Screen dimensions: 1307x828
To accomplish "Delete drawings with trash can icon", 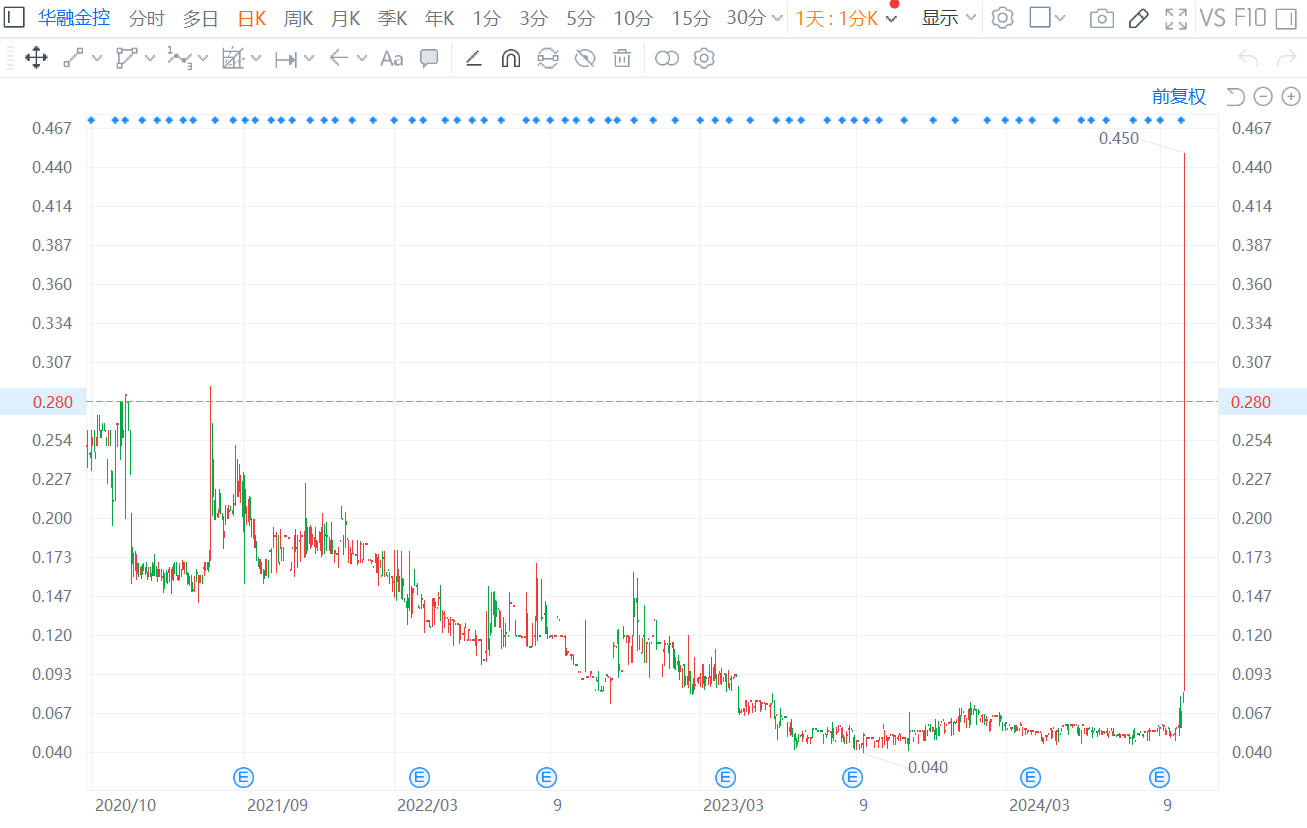I will [622, 58].
